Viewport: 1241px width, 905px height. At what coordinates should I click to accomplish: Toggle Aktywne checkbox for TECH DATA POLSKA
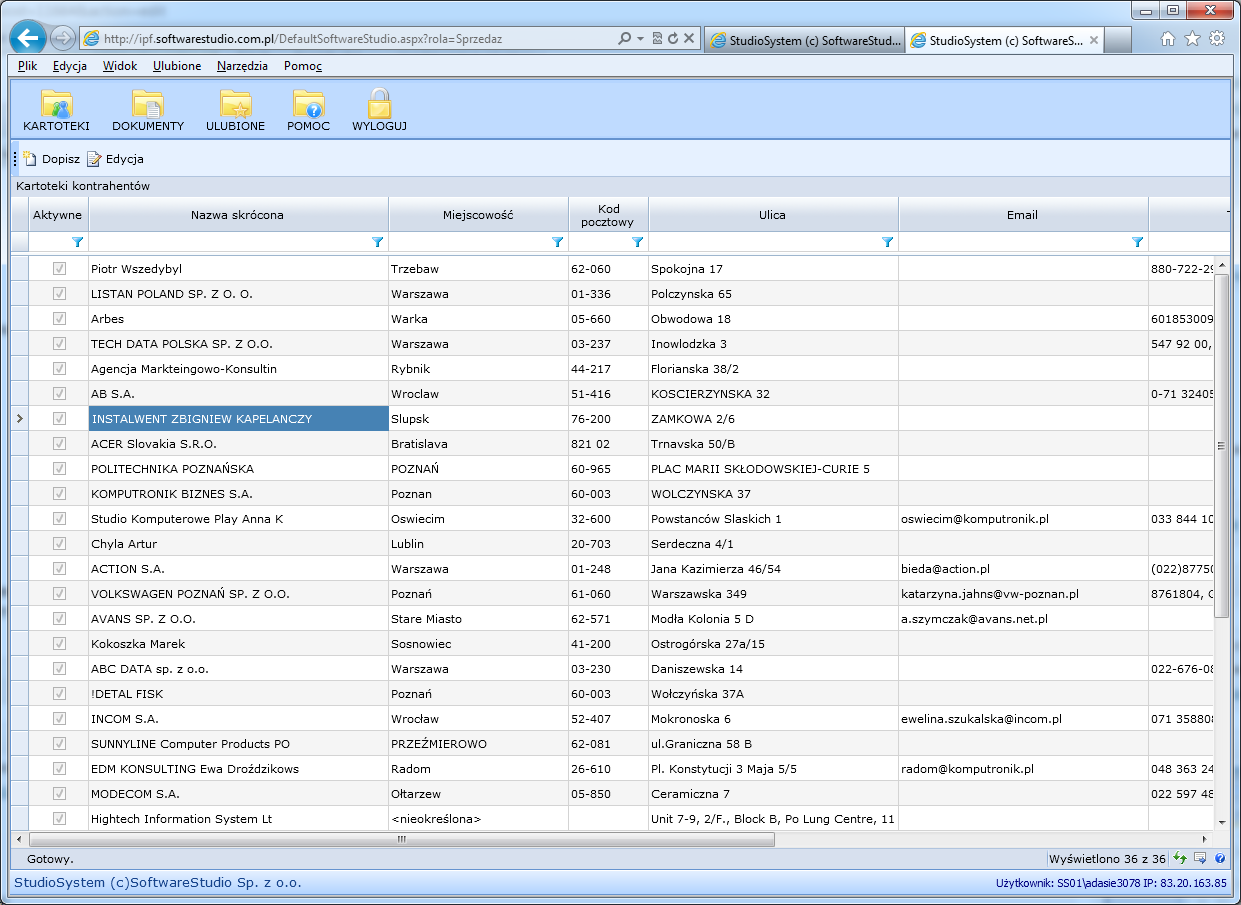[x=60, y=343]
